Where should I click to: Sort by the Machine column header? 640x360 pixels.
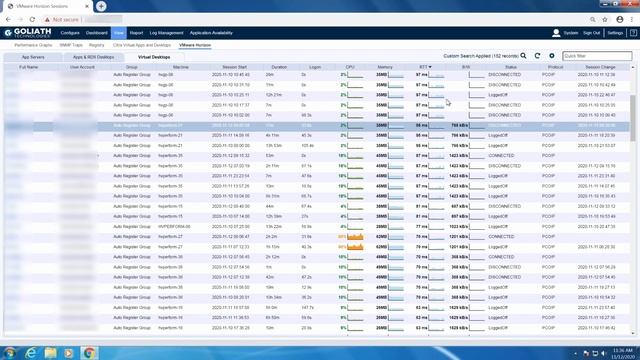tap(180, 67)
